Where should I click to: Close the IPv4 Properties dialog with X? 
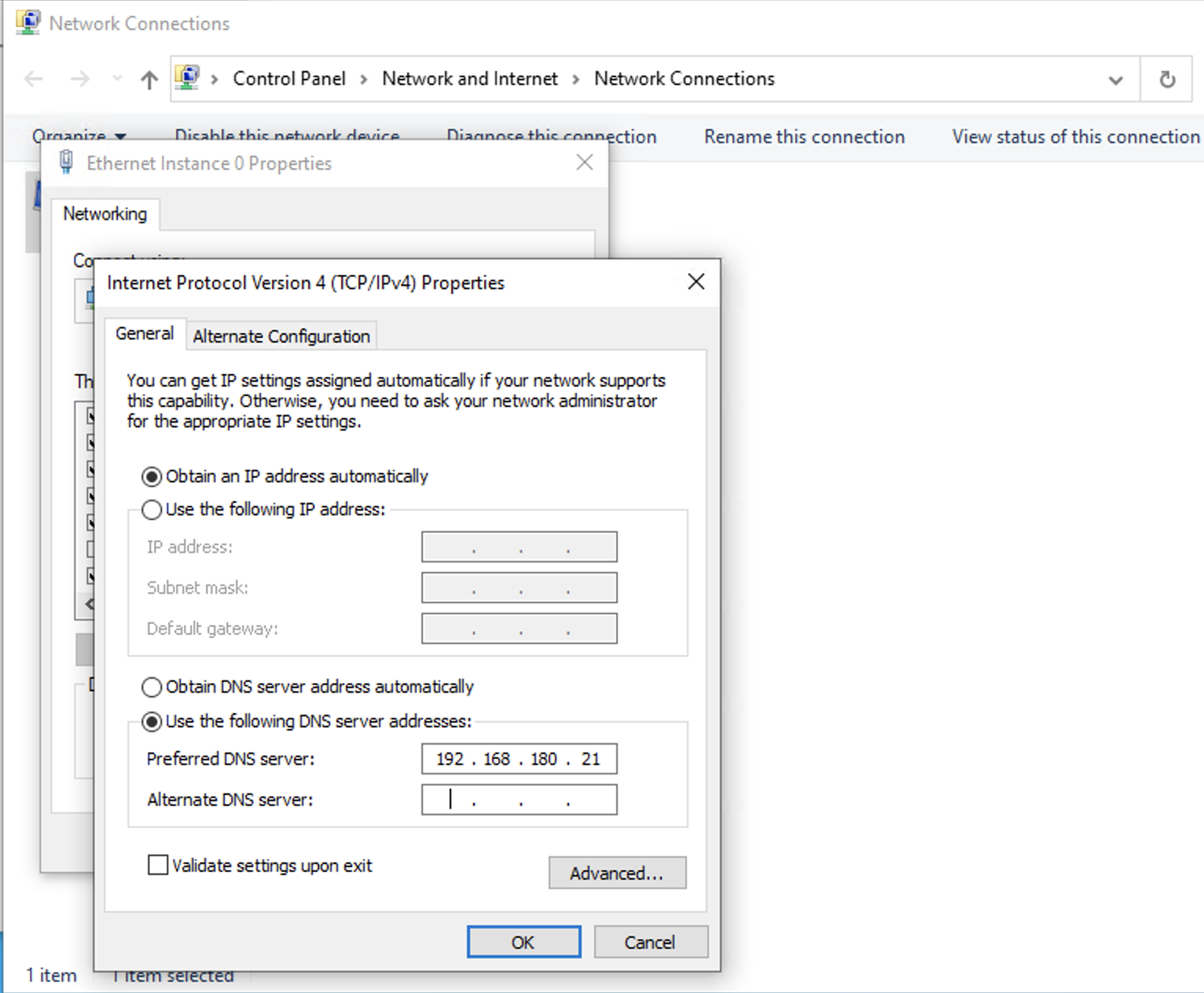pyautogui.click(x=696, y=282)
